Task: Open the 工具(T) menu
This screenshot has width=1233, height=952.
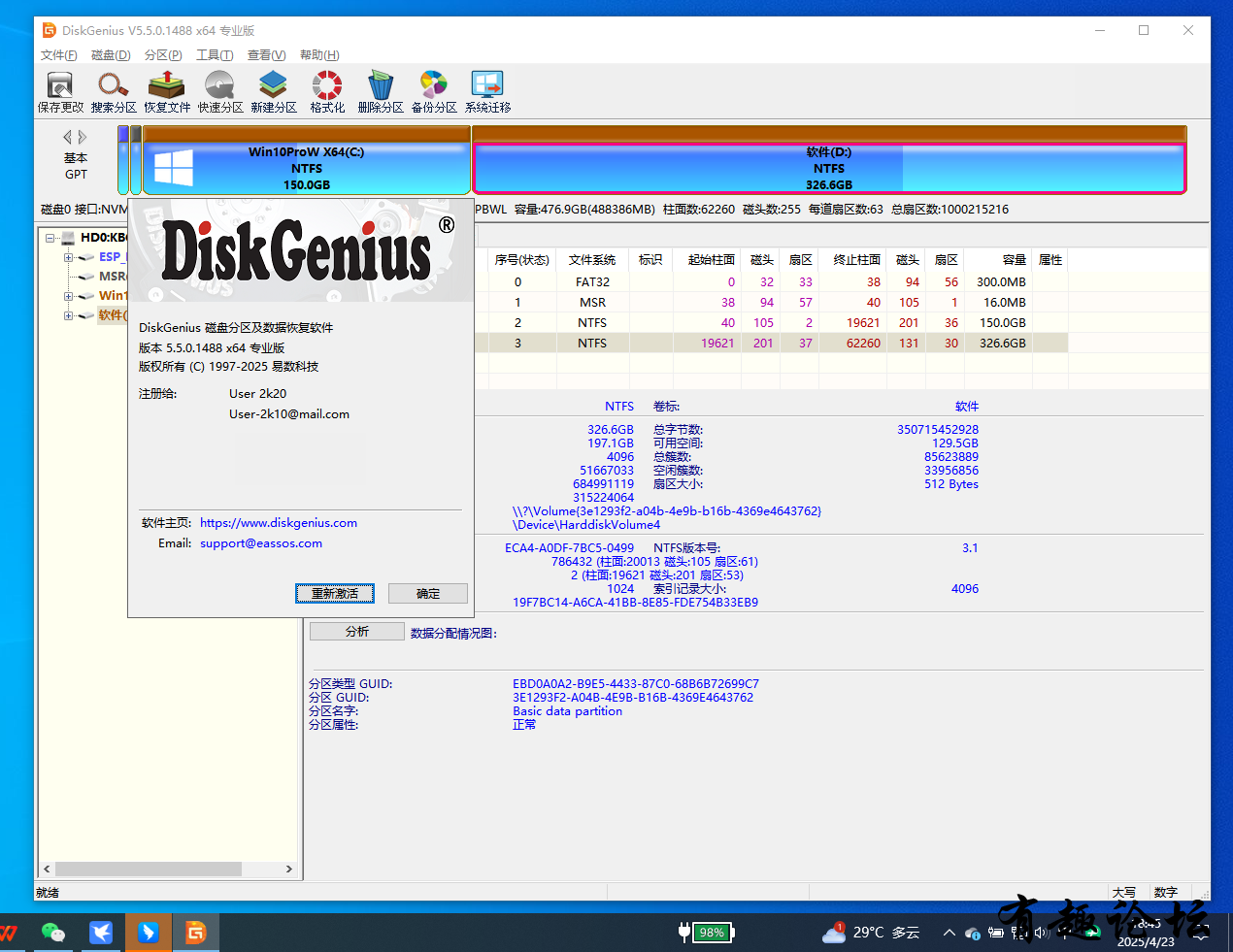Action: [215, 55]
